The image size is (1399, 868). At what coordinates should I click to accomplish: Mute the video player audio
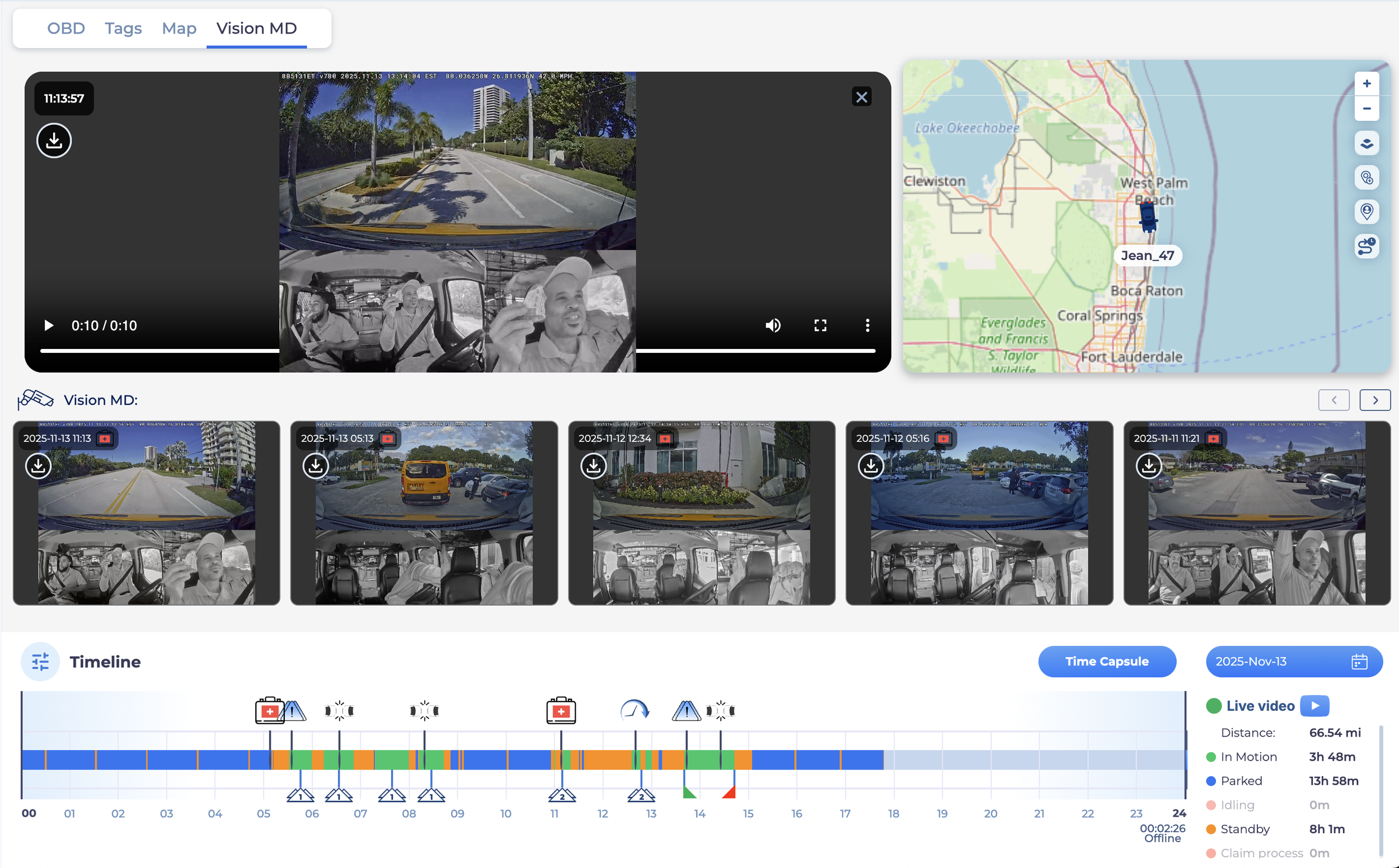point(773,325)
